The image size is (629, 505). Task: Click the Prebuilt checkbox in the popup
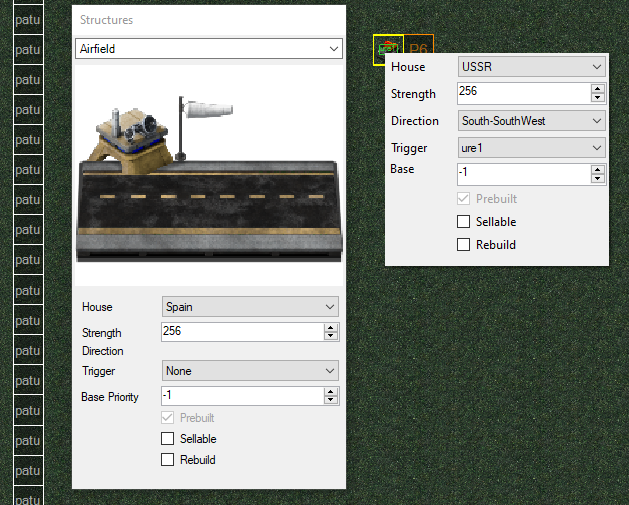point(463,199)
